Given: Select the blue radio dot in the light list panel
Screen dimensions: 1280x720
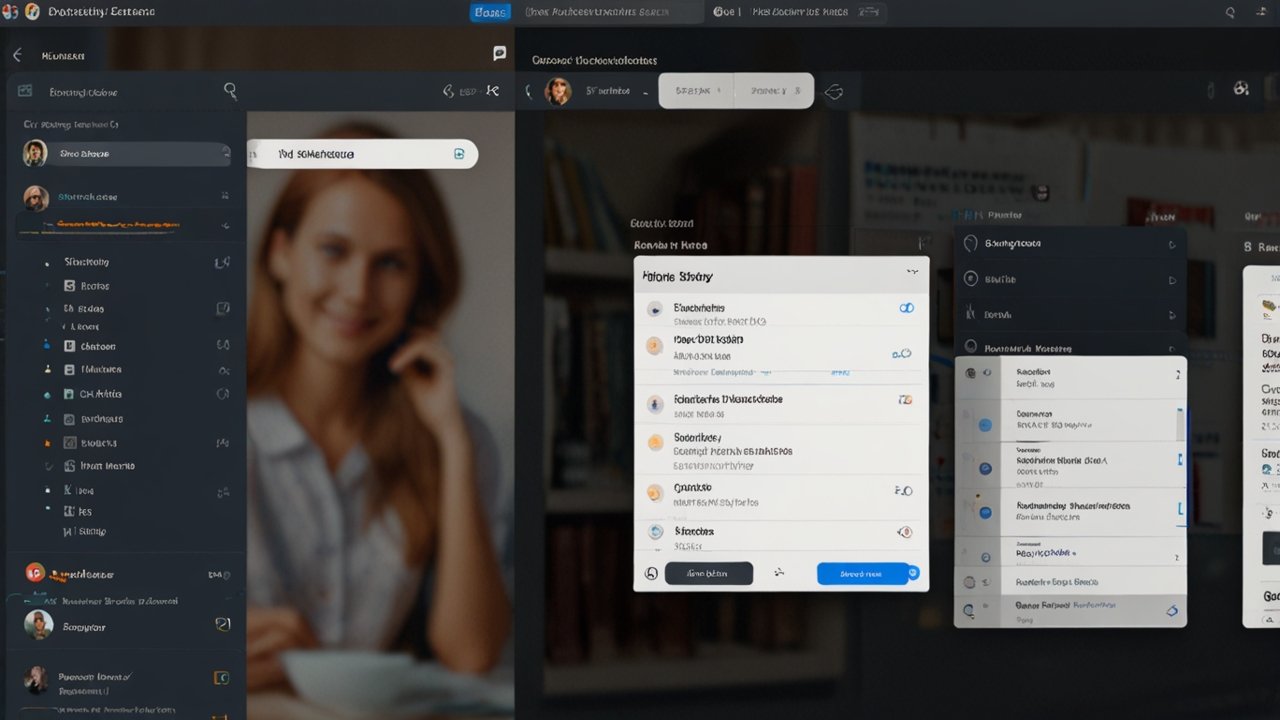Looking at the screenshot, I should click(x=985, y=425).
